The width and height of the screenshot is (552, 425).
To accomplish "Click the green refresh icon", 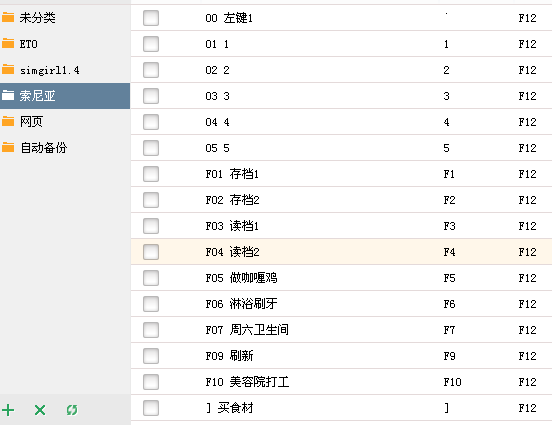I will pos(72,410).
